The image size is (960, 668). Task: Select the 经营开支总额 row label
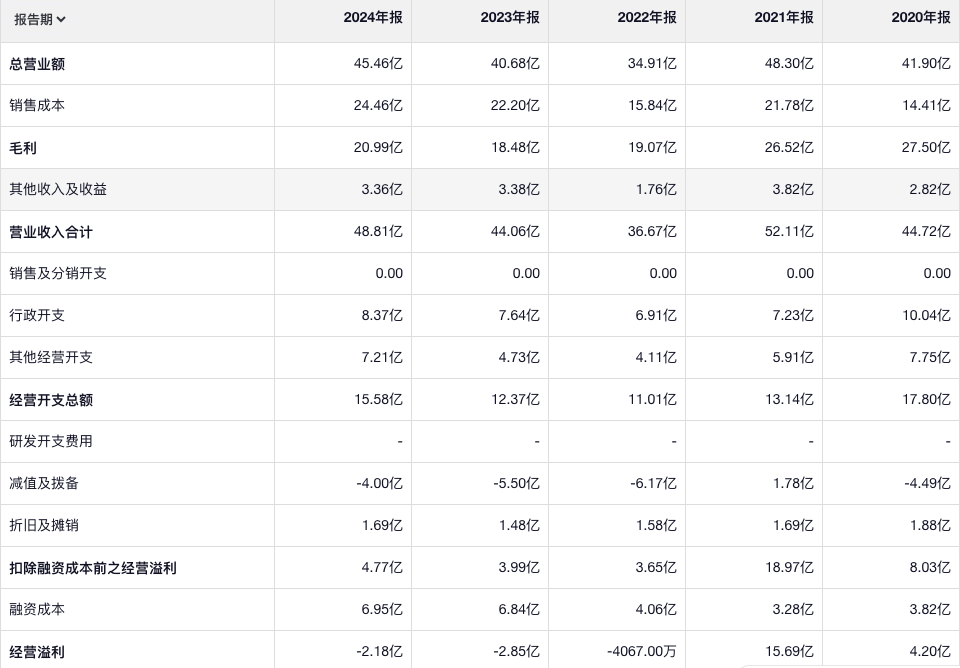[51, 400]
